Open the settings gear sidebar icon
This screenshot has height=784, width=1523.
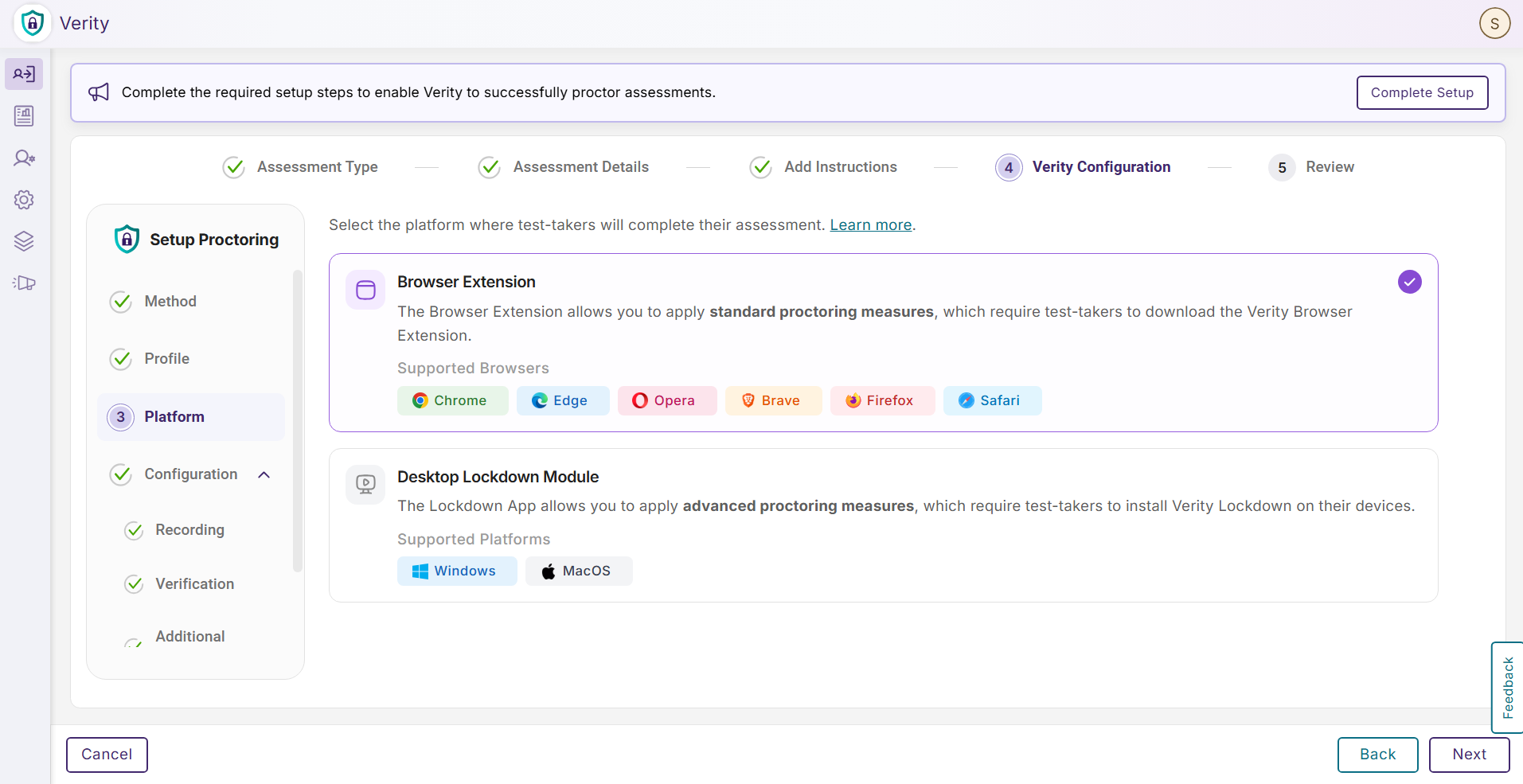24,200
